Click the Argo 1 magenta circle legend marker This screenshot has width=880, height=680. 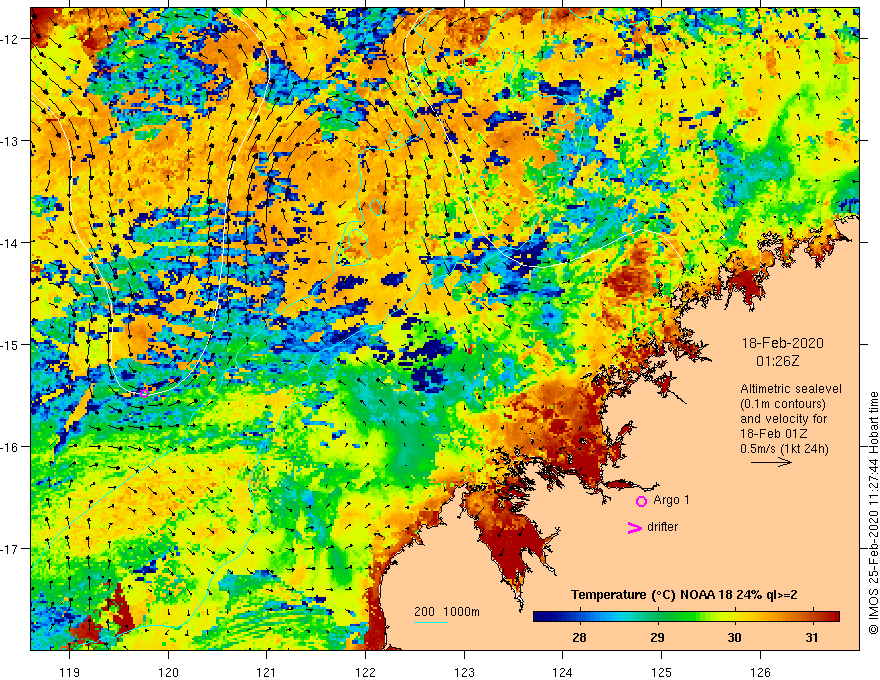[x=641, y=501]
